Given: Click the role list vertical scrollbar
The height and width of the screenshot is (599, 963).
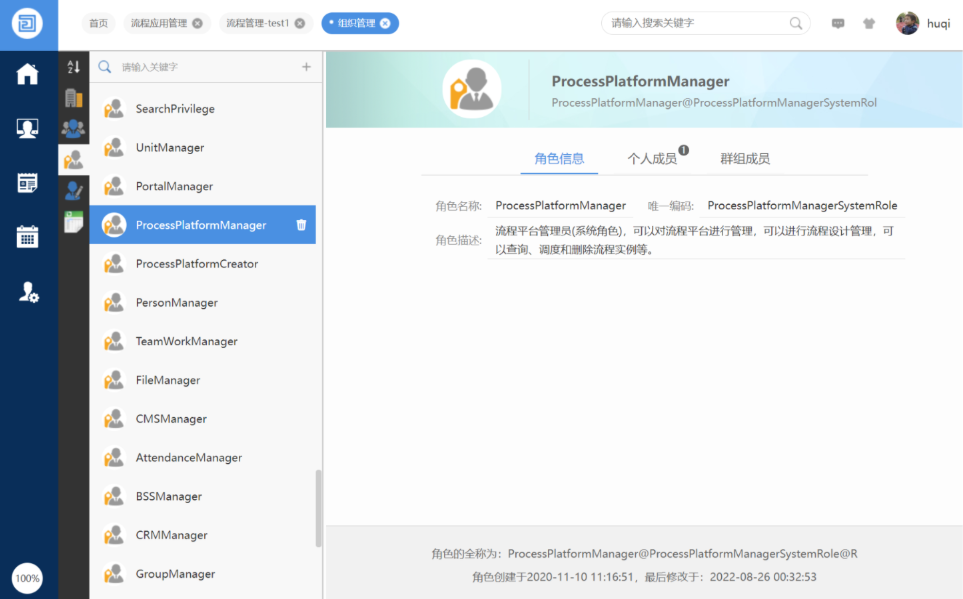Looking at the screenshot, I should [x=319, y=508].
